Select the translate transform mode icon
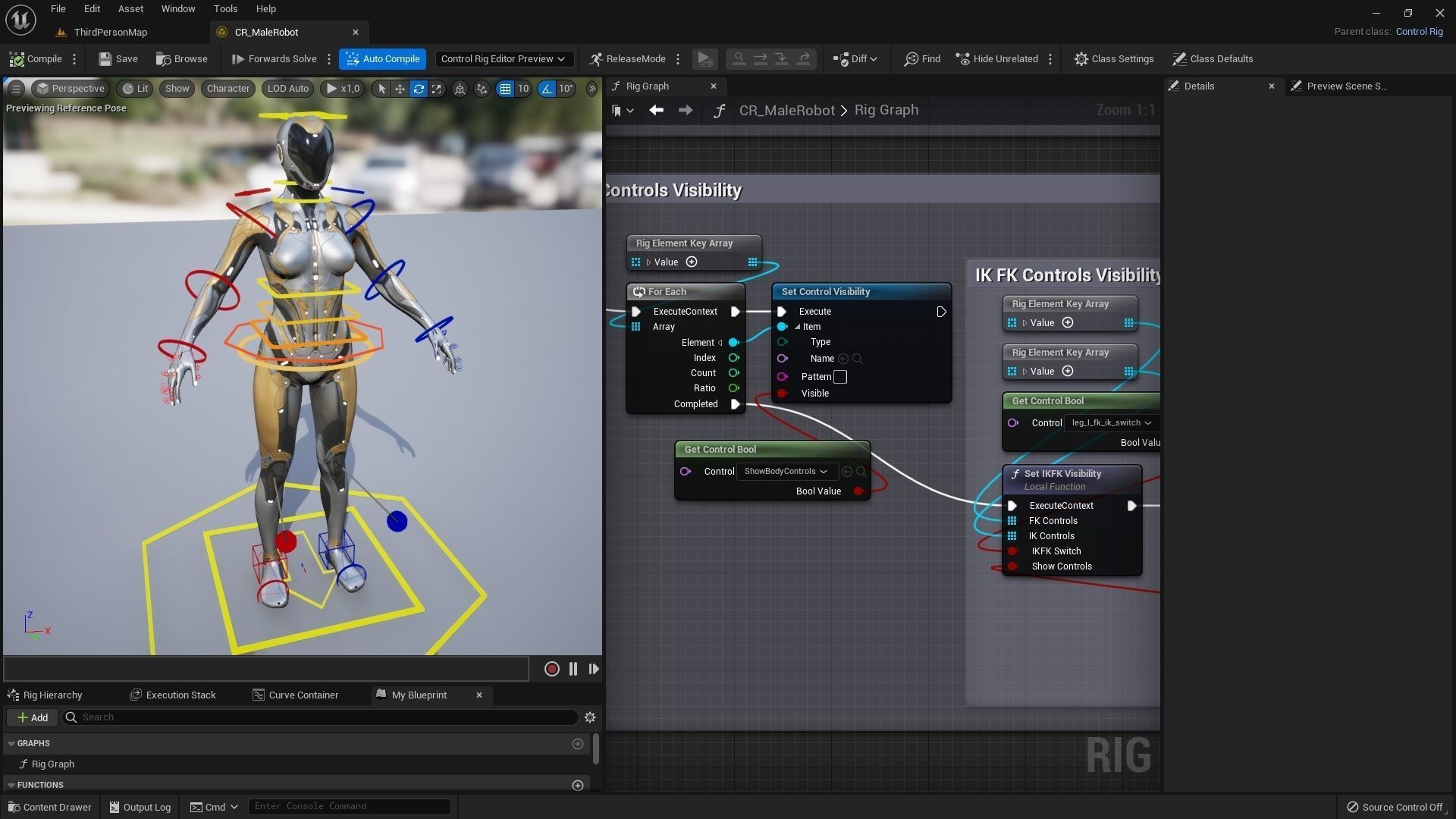 click(400, 89)
